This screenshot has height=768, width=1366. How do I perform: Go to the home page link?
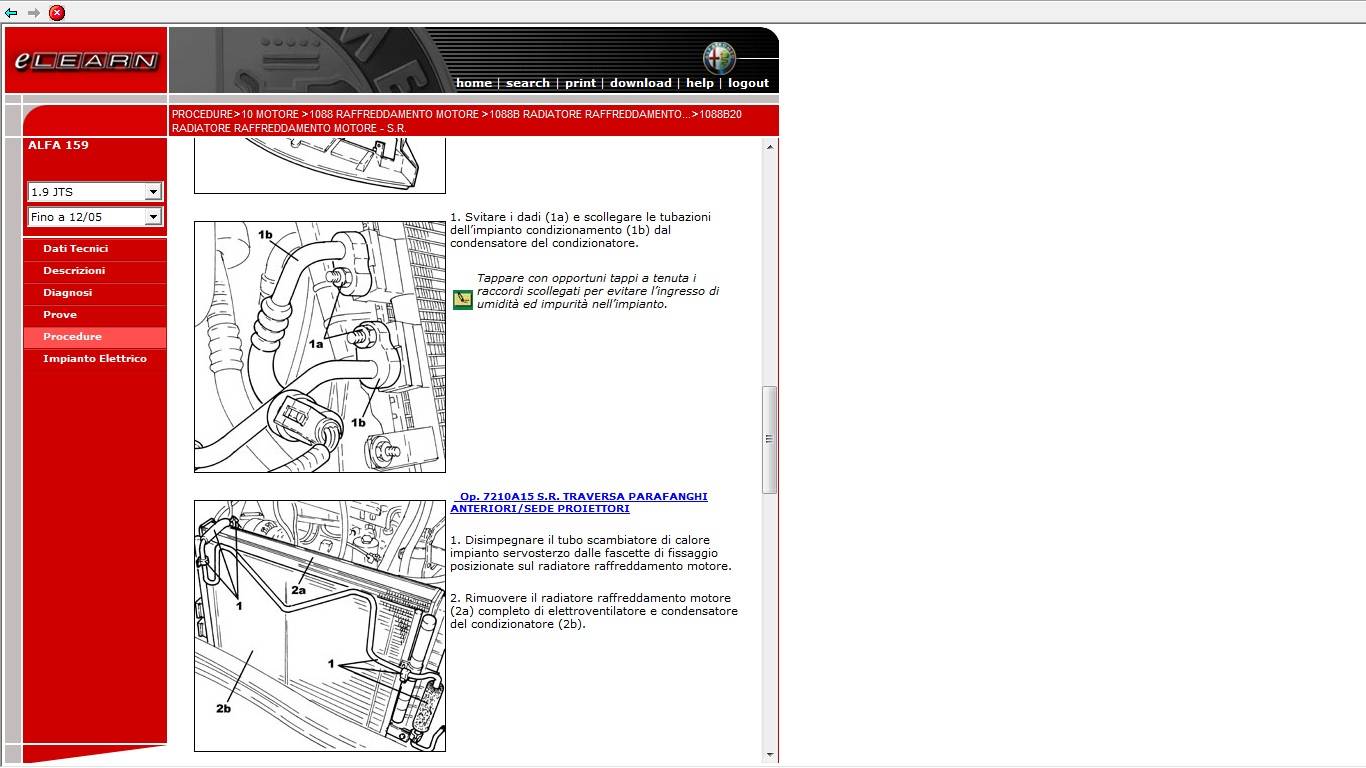[x=474, y=83]
